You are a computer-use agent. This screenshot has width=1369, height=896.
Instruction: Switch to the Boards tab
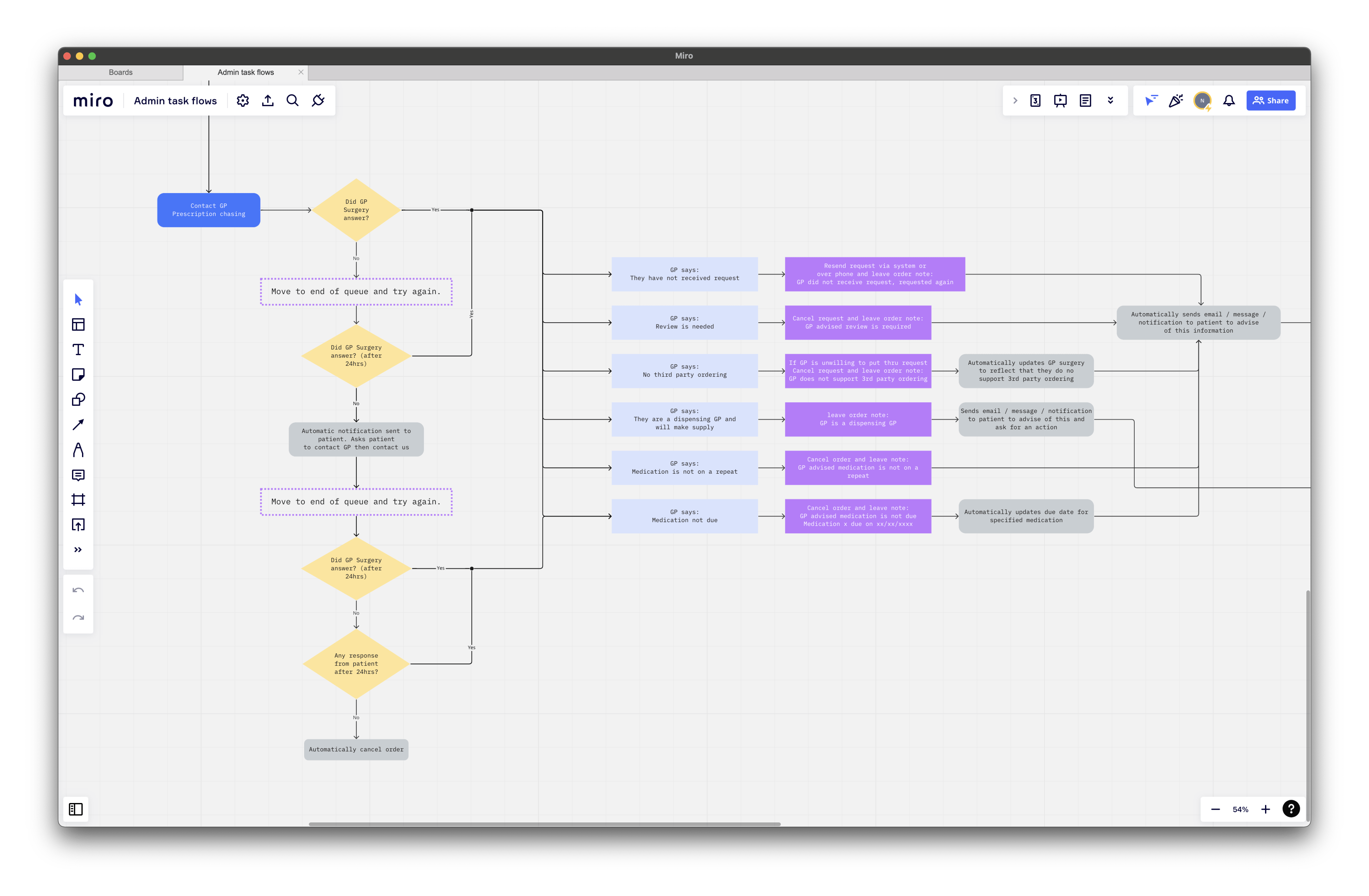121,72
